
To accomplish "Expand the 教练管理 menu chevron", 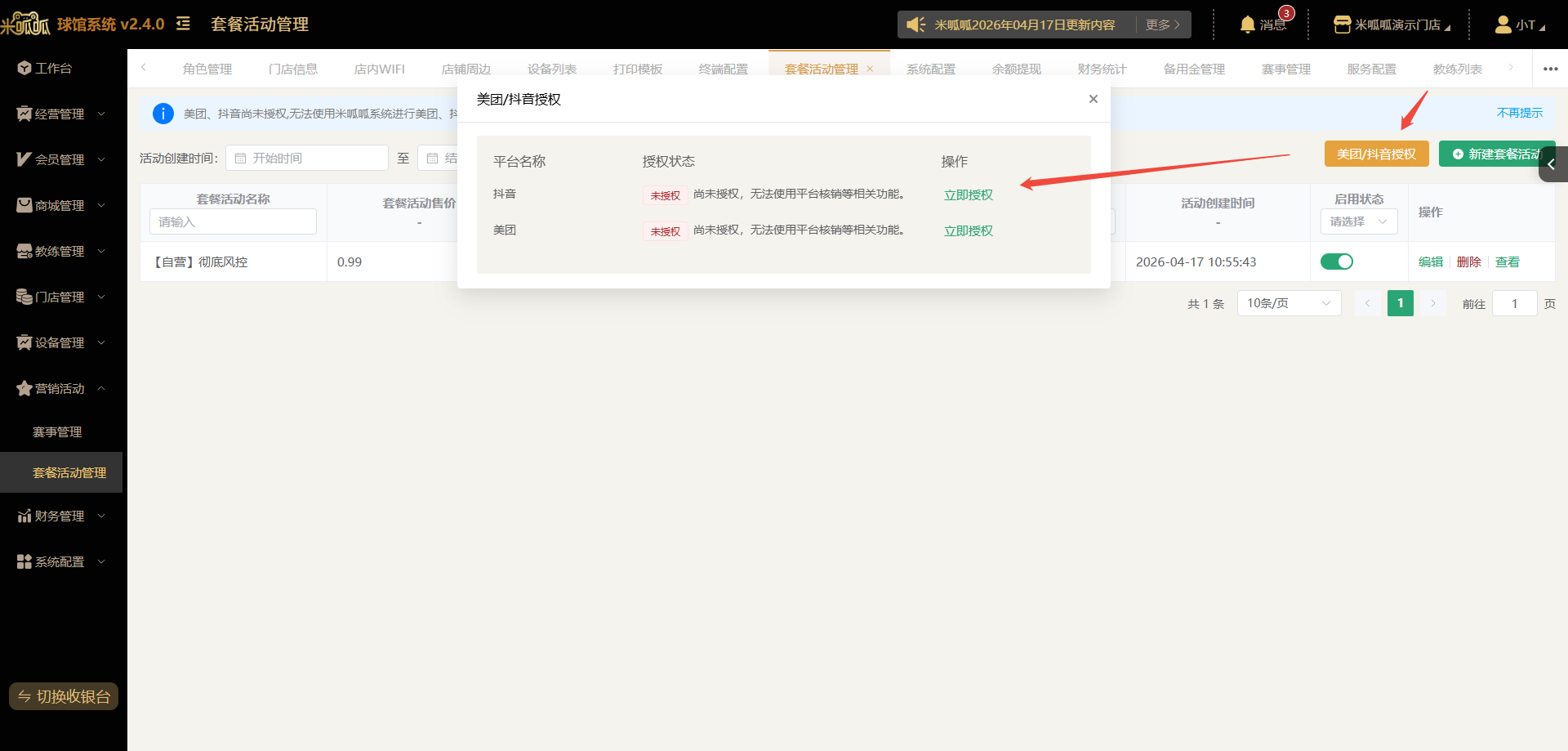I will 101,251.
